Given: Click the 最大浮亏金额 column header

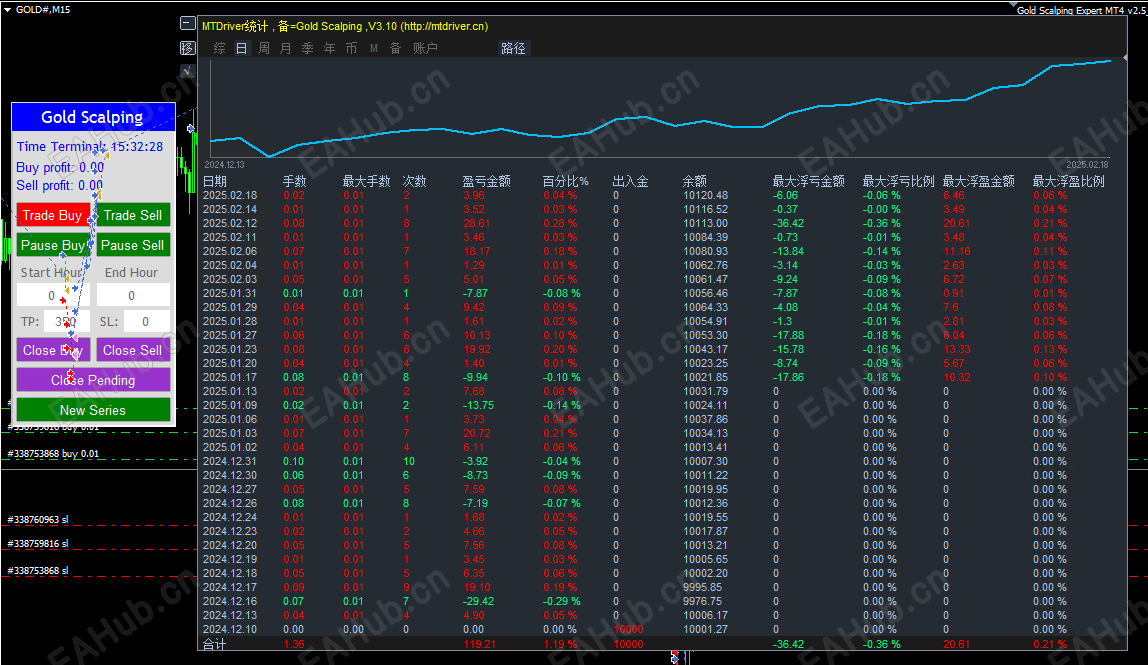Looking at the screenshot, I should tap(809, 181).
